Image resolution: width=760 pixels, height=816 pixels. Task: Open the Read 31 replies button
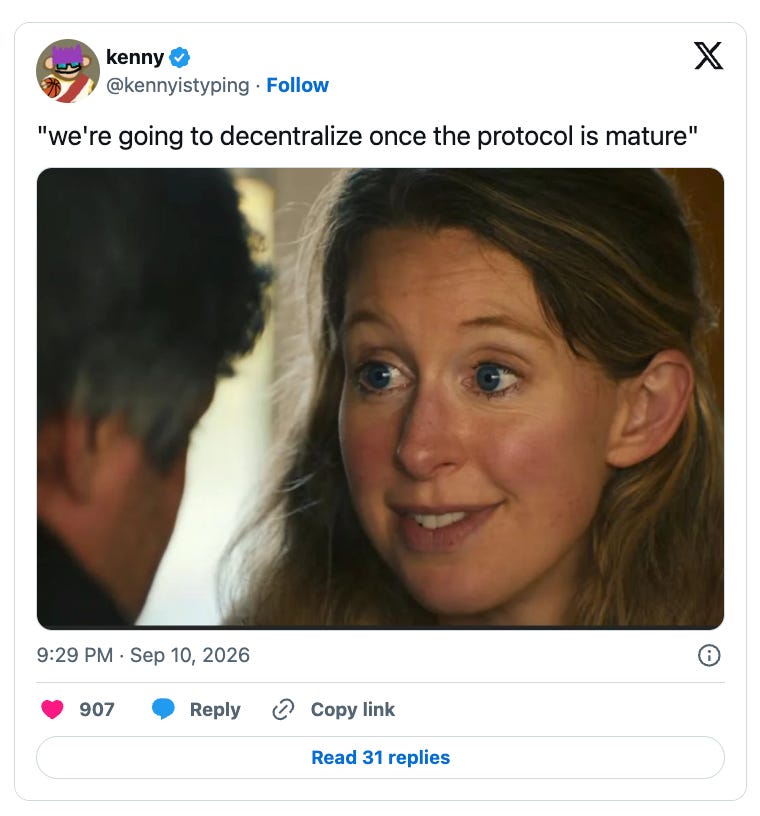point(380,757)
